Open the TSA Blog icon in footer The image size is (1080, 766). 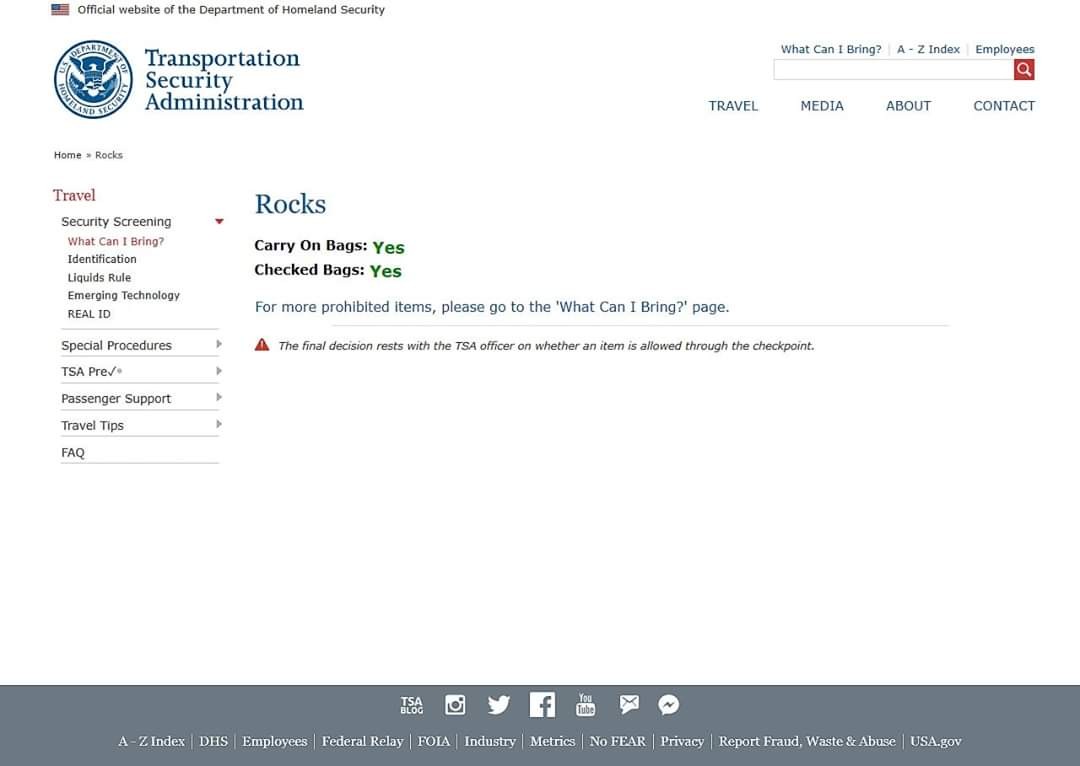(412, 705)
